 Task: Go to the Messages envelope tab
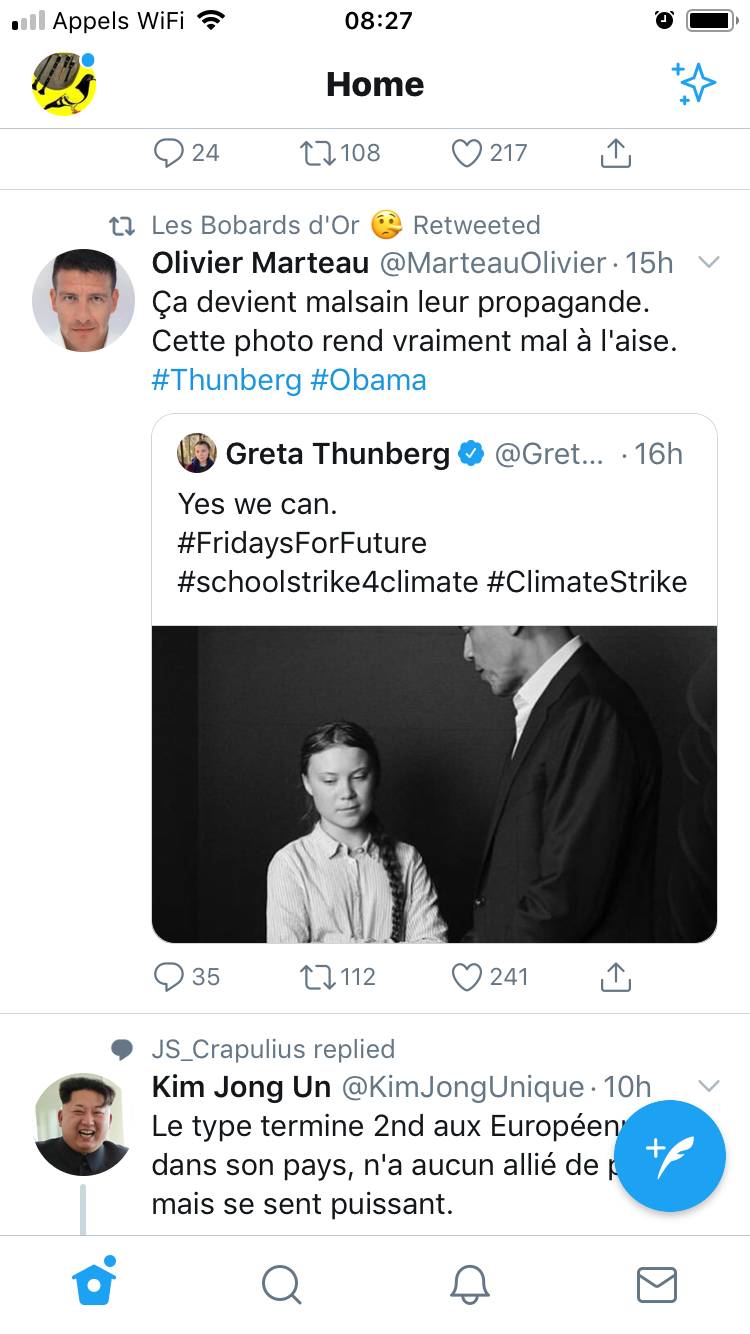tap(657, 1284)
